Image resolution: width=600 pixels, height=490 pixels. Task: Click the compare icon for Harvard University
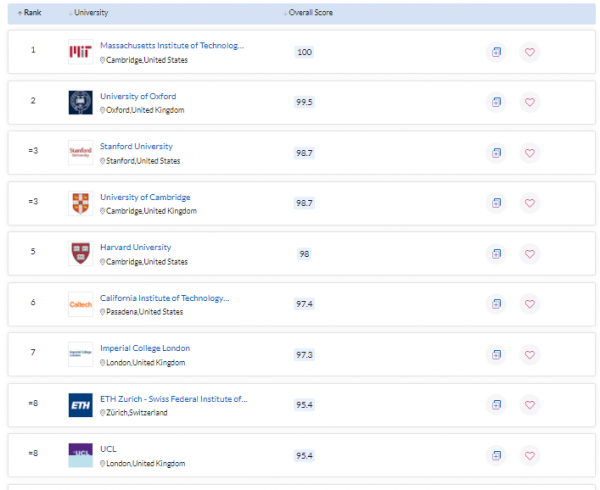497,253
